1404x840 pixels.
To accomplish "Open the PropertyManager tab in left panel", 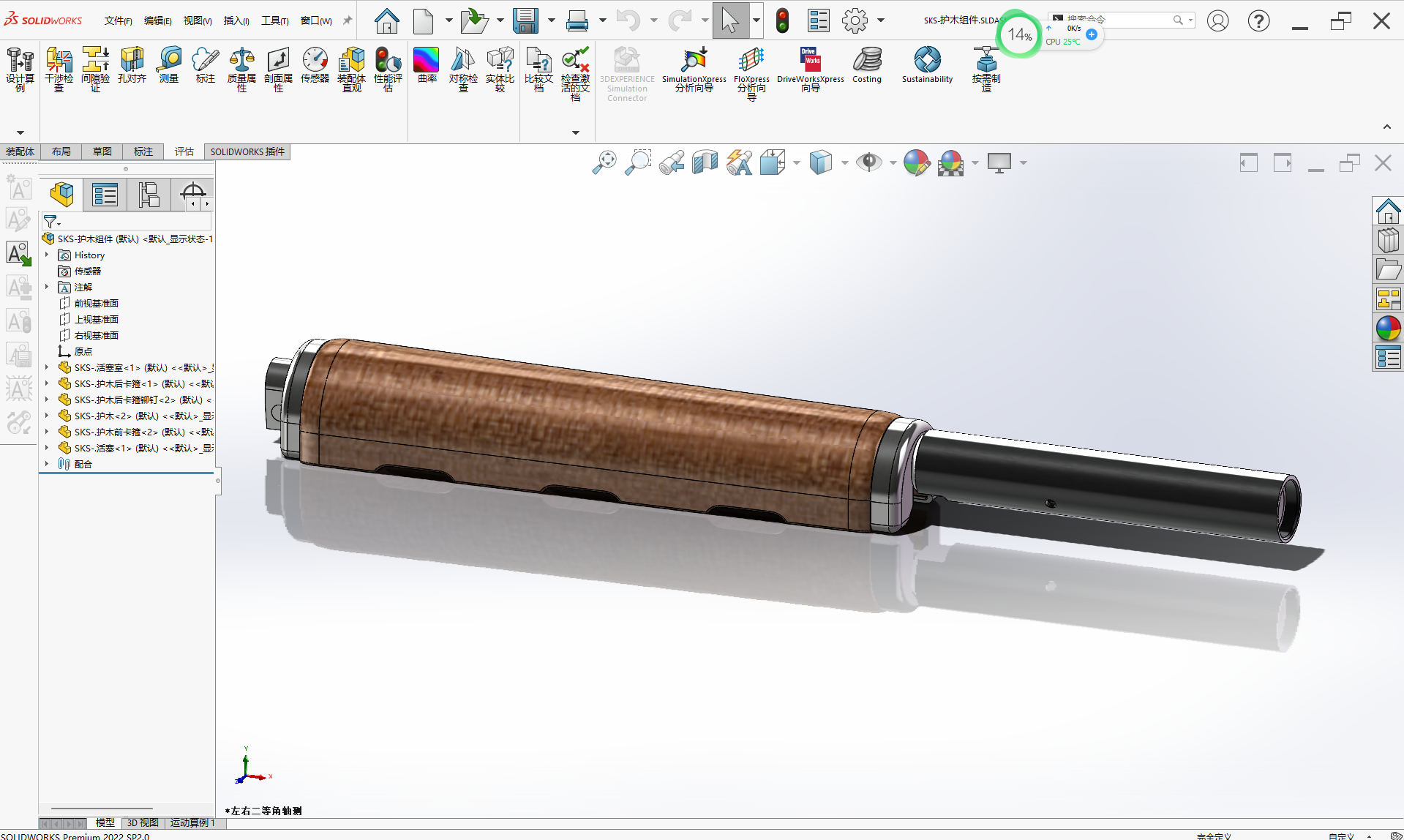I will 105,195.
